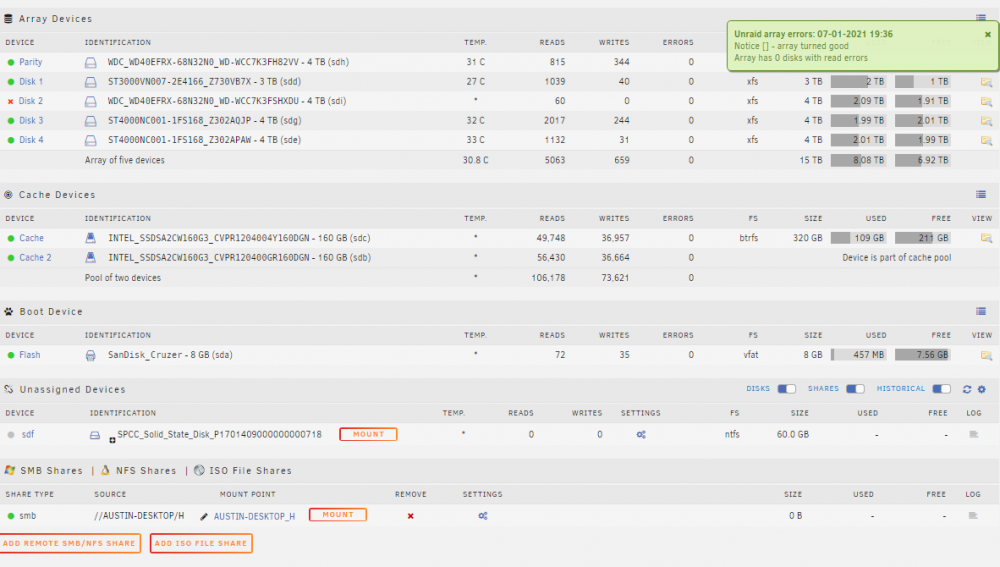Click the Disk 2 drive icon

coord(91,101)
